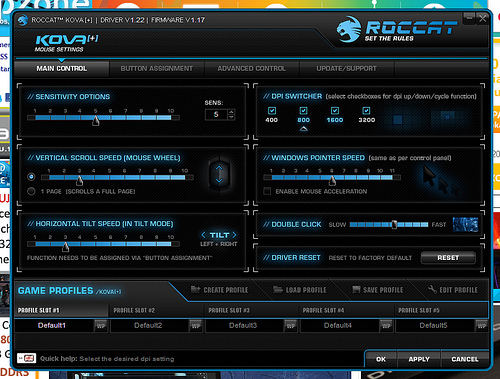Image resolution: width=500 pixels, height=379 pixels.
Task: Click Edit Profile
Action: 453,290
